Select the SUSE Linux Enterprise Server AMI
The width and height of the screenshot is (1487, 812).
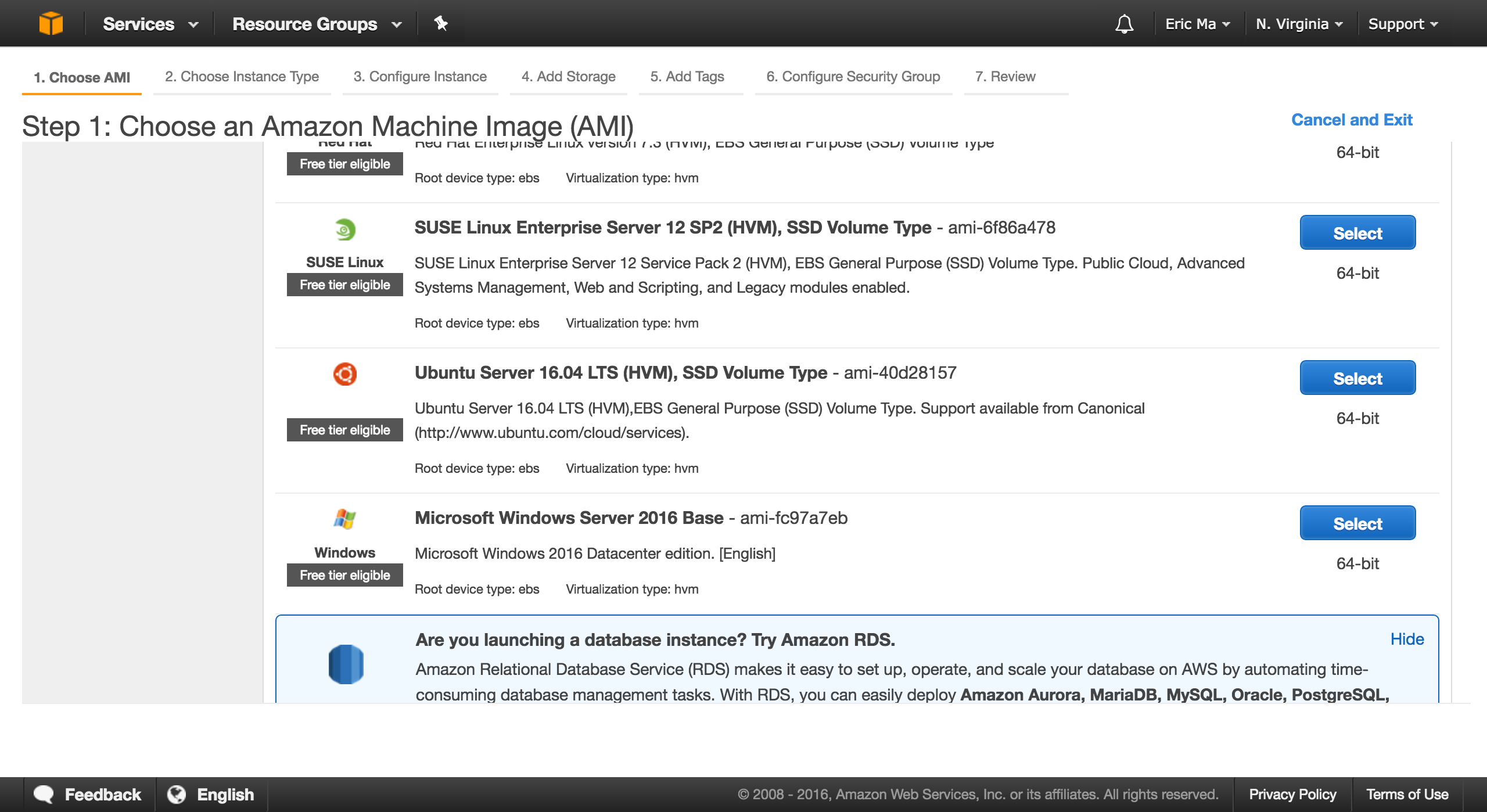(x=1357, y=232)
